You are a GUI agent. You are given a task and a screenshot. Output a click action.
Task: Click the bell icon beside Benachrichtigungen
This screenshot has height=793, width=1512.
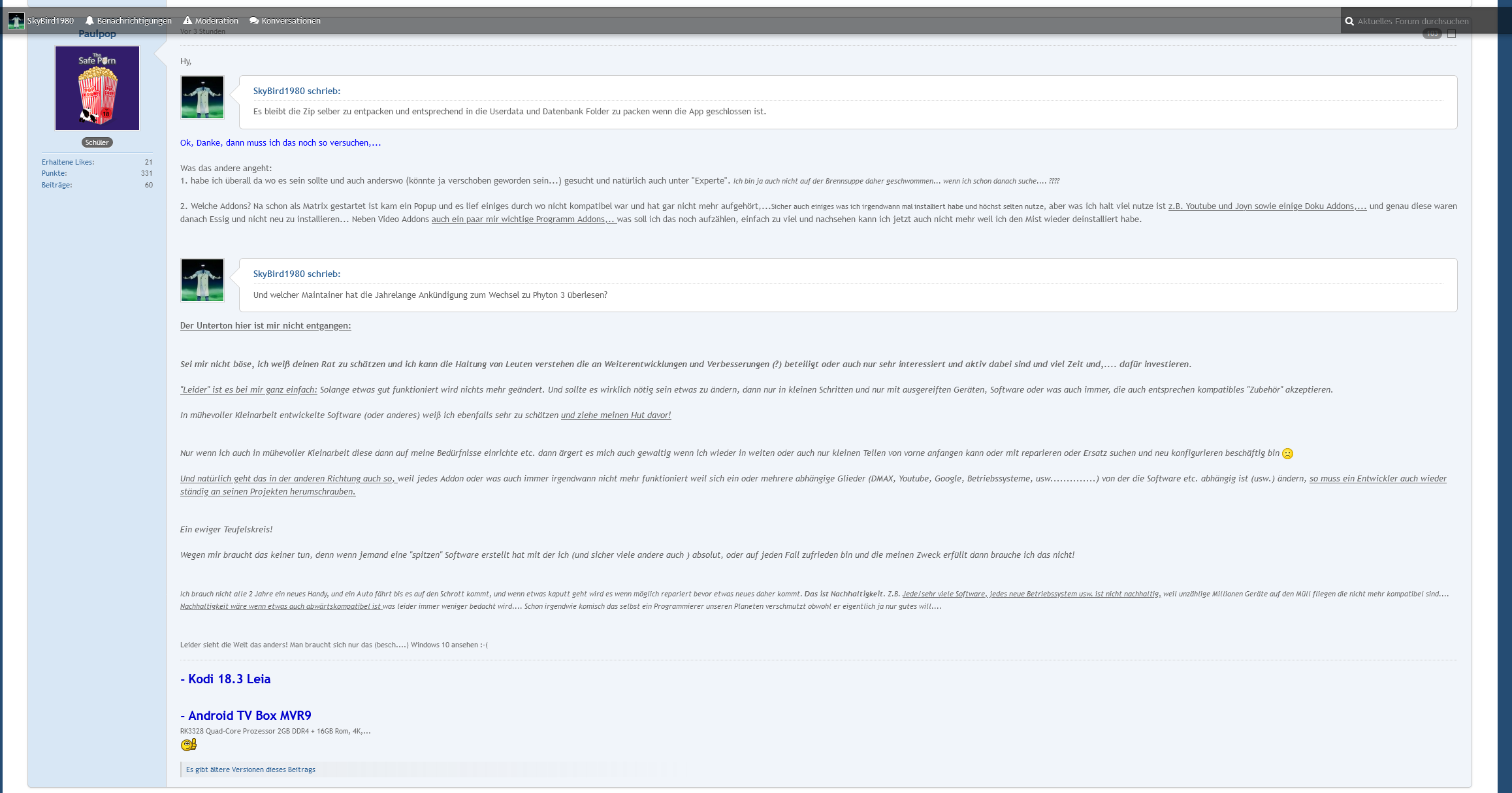click(90, 21)
